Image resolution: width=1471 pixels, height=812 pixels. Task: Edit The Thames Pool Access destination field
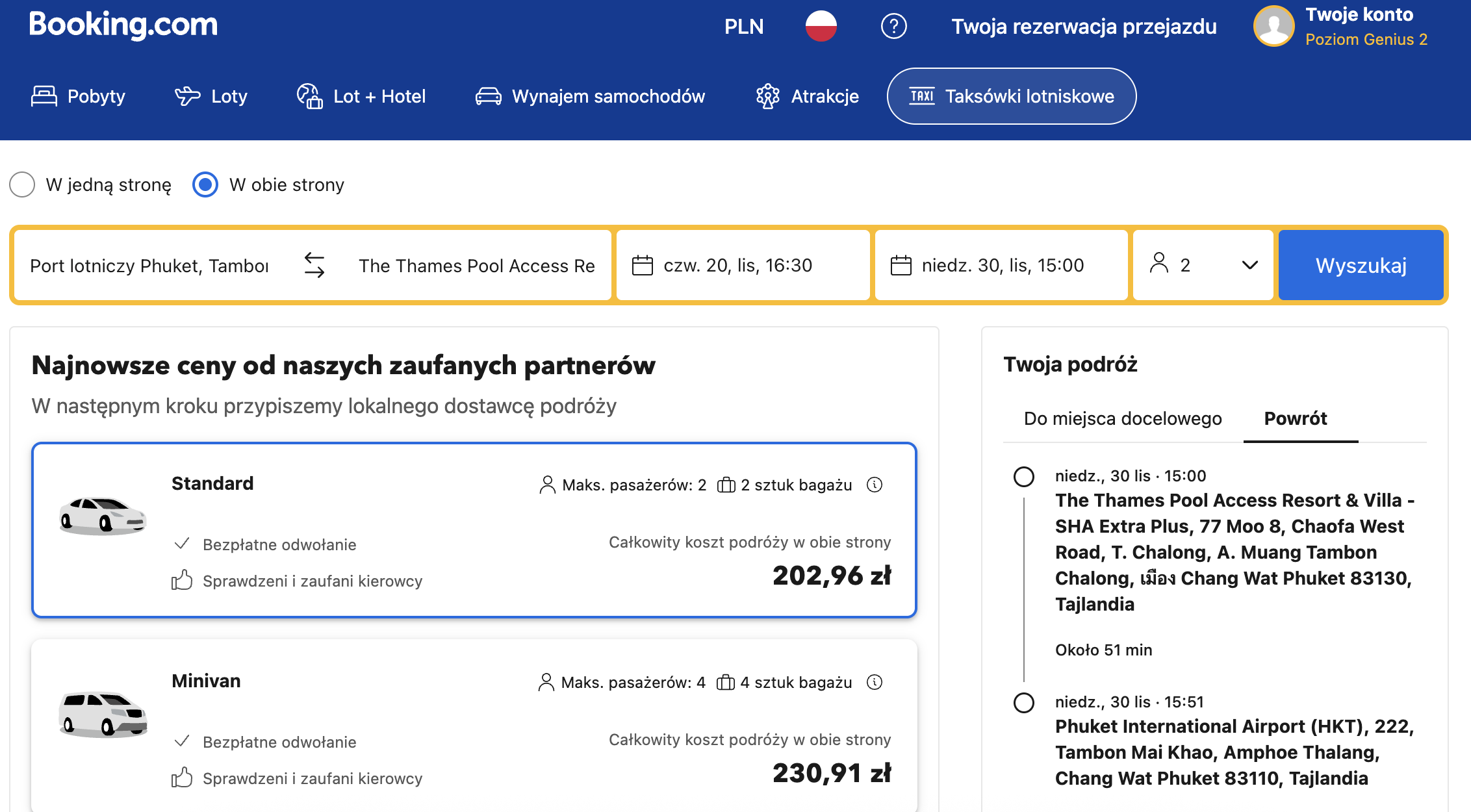[x=477, y=265]
